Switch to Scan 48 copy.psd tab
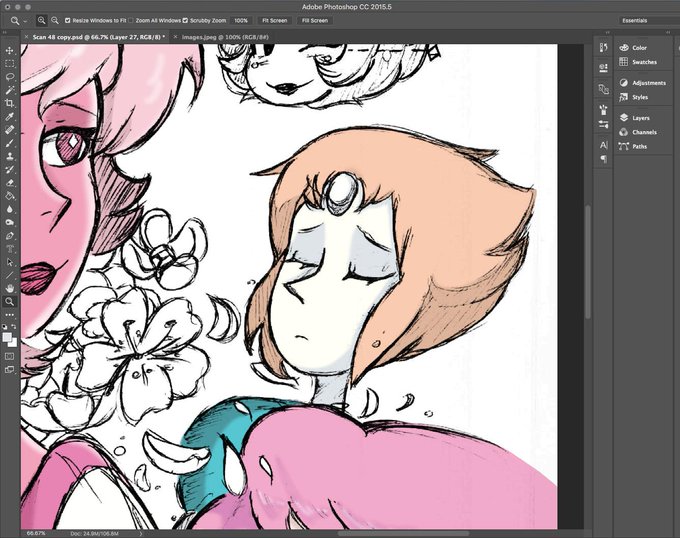680x538 pixels. (x=98, y=37)
